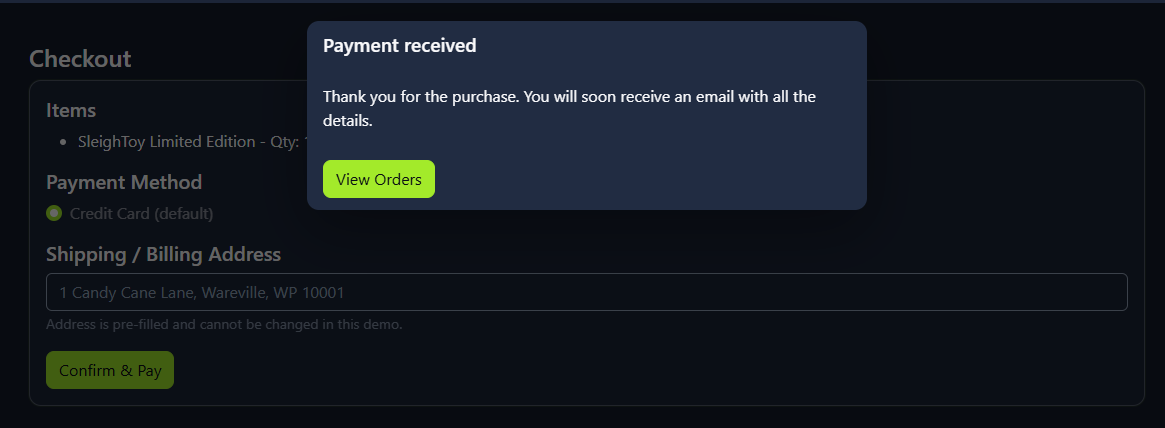This screenshot has height=428, width=1165.
Task: Click the View Orders button
Action: [378, 179]
